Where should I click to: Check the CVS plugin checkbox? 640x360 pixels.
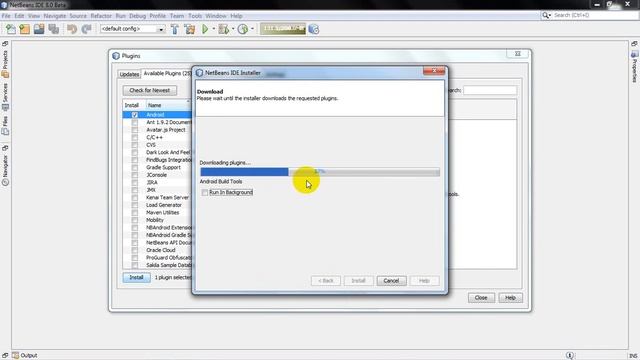(x=135, y=145)
